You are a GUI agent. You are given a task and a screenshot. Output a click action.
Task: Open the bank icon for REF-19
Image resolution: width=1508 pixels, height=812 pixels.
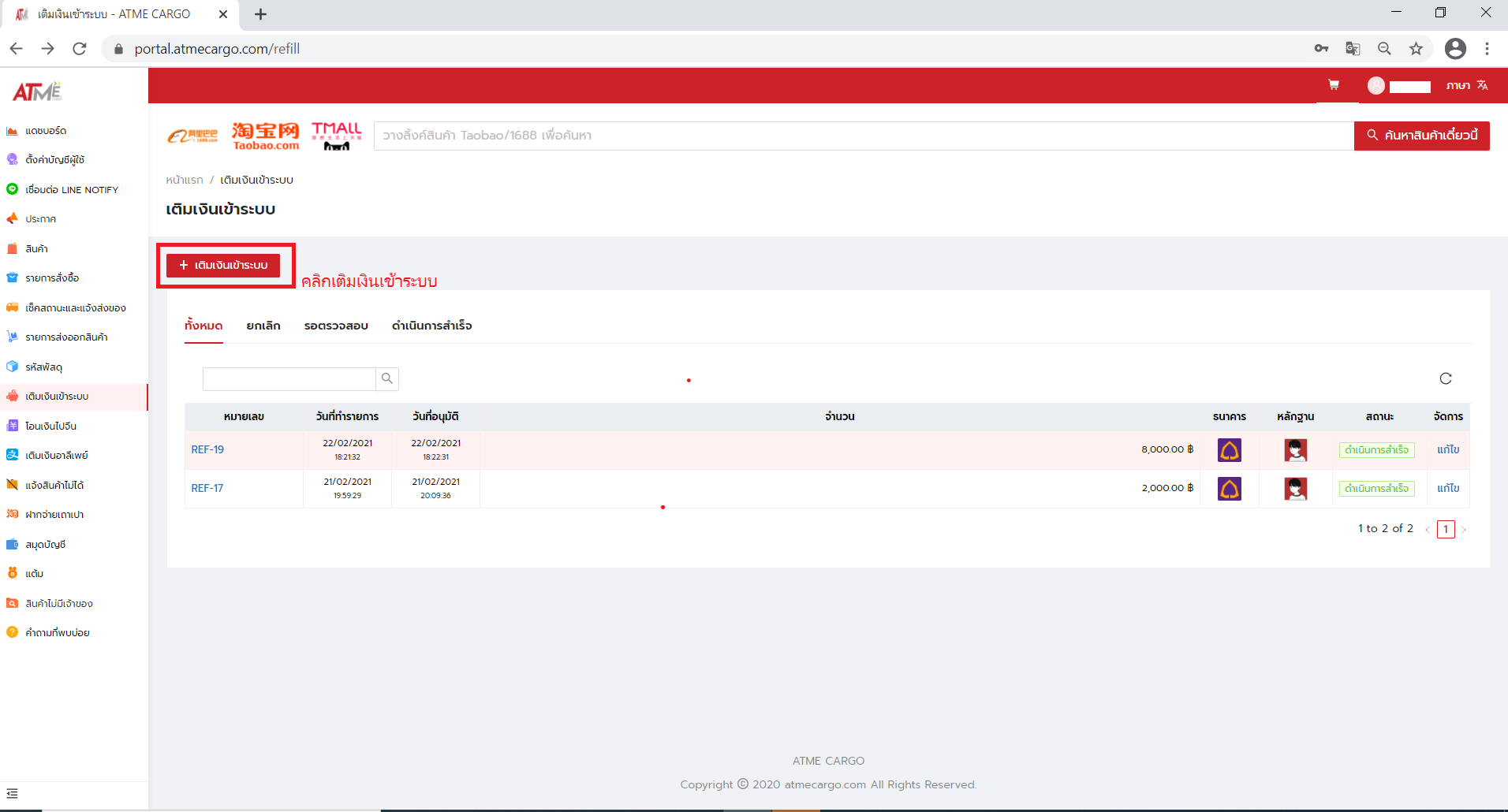[1229, 450]
